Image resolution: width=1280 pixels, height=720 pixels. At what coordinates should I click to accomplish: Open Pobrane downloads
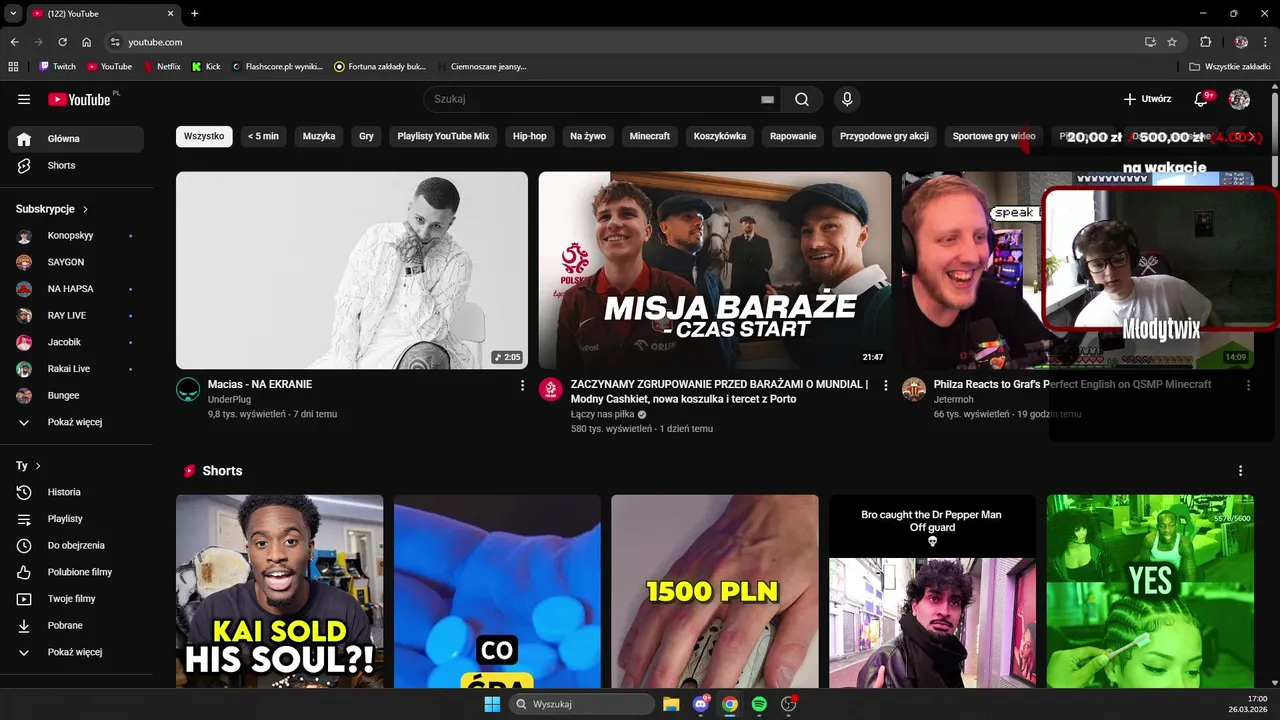[x=76, y=625]
